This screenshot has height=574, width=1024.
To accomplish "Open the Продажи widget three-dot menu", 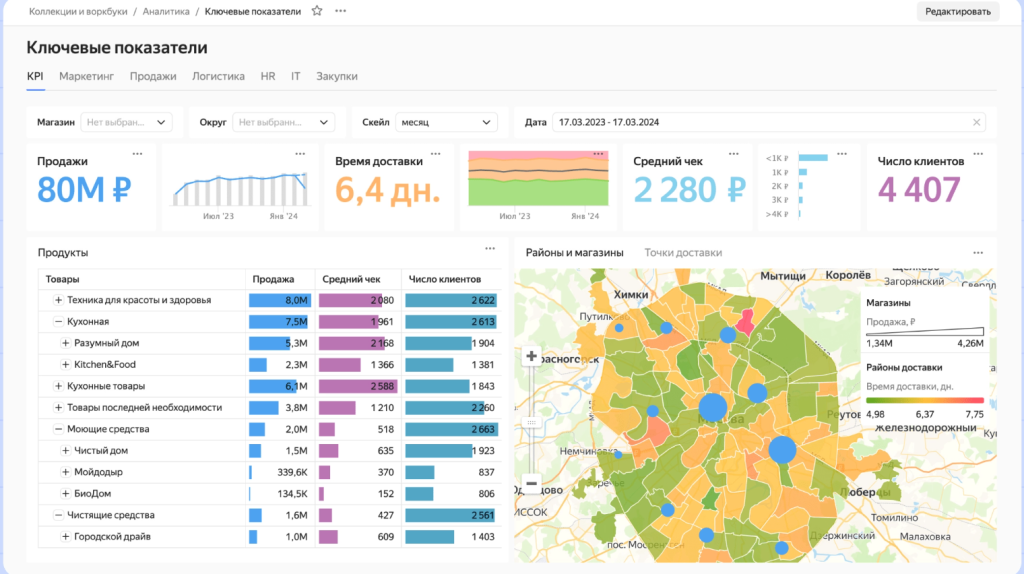I will coord(137,153).
